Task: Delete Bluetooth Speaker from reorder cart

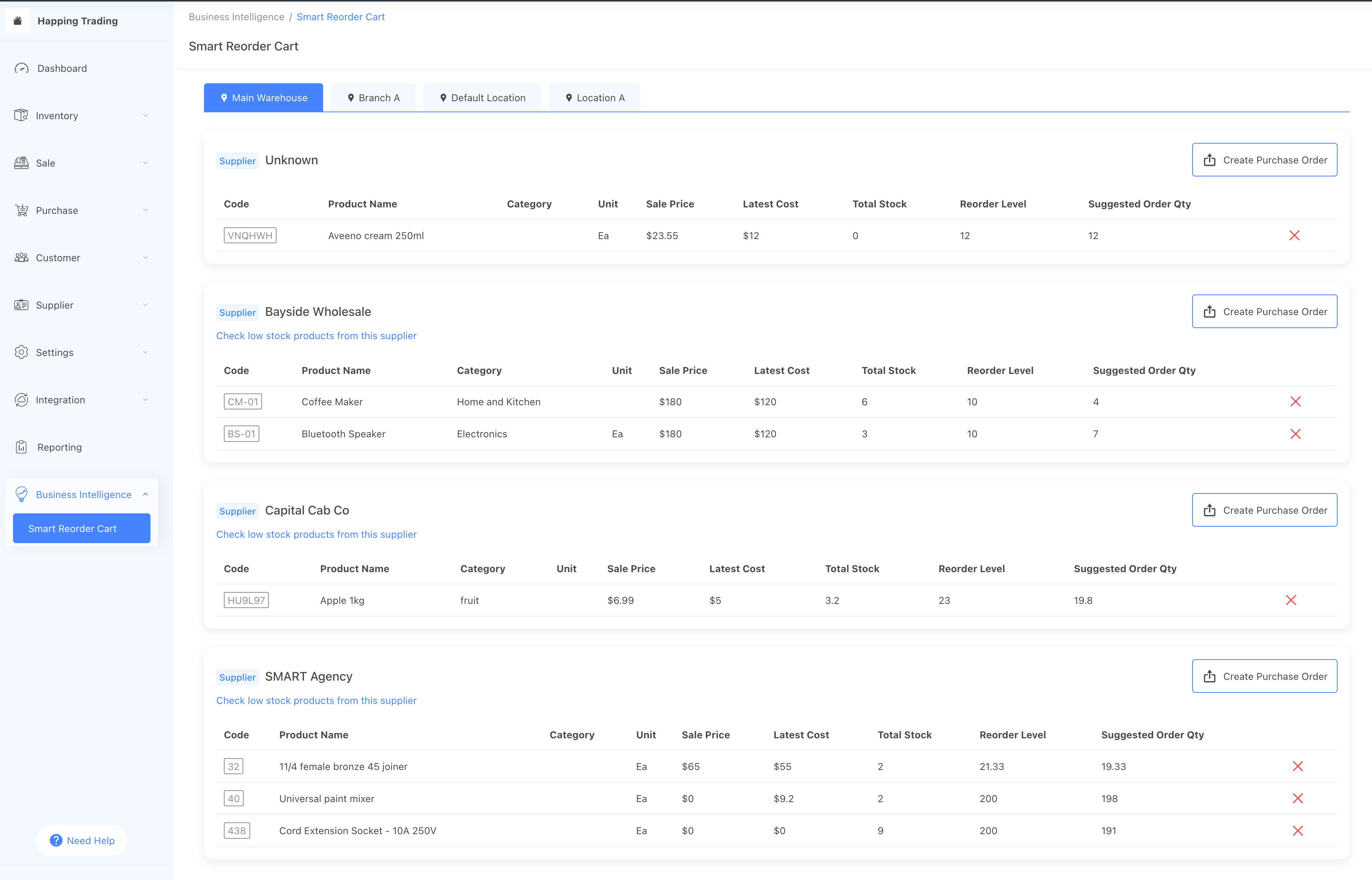Action: pyautogui.click(x=1295, y=434)
